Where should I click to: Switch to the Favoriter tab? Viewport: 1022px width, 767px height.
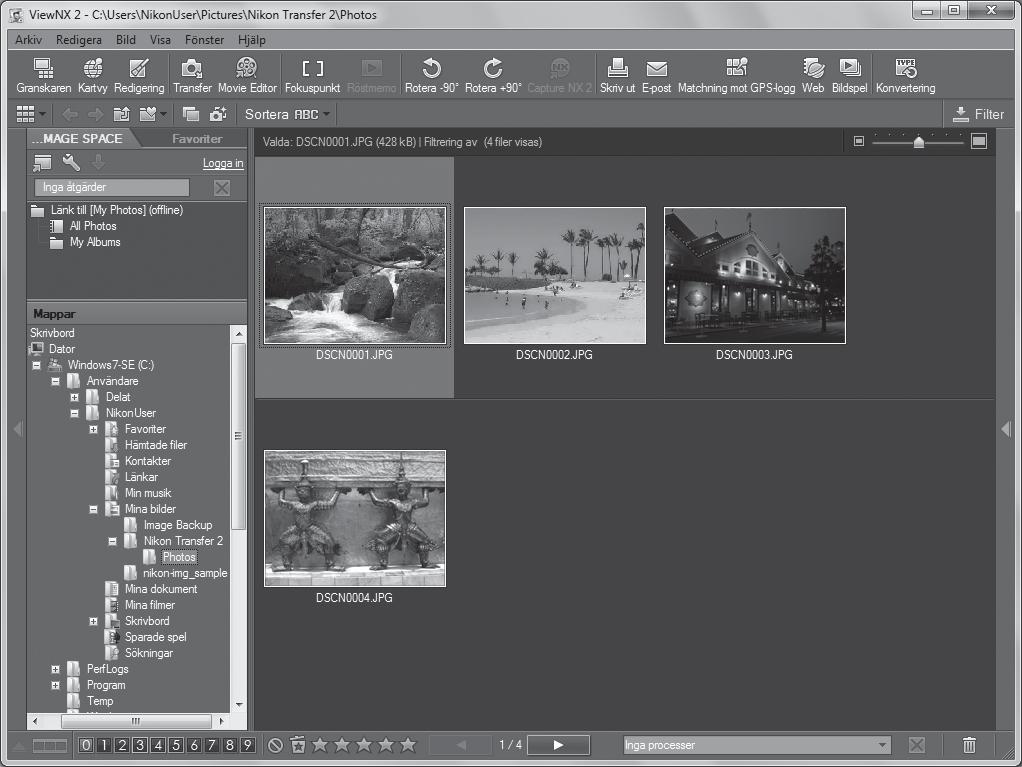tap(197, 139)
